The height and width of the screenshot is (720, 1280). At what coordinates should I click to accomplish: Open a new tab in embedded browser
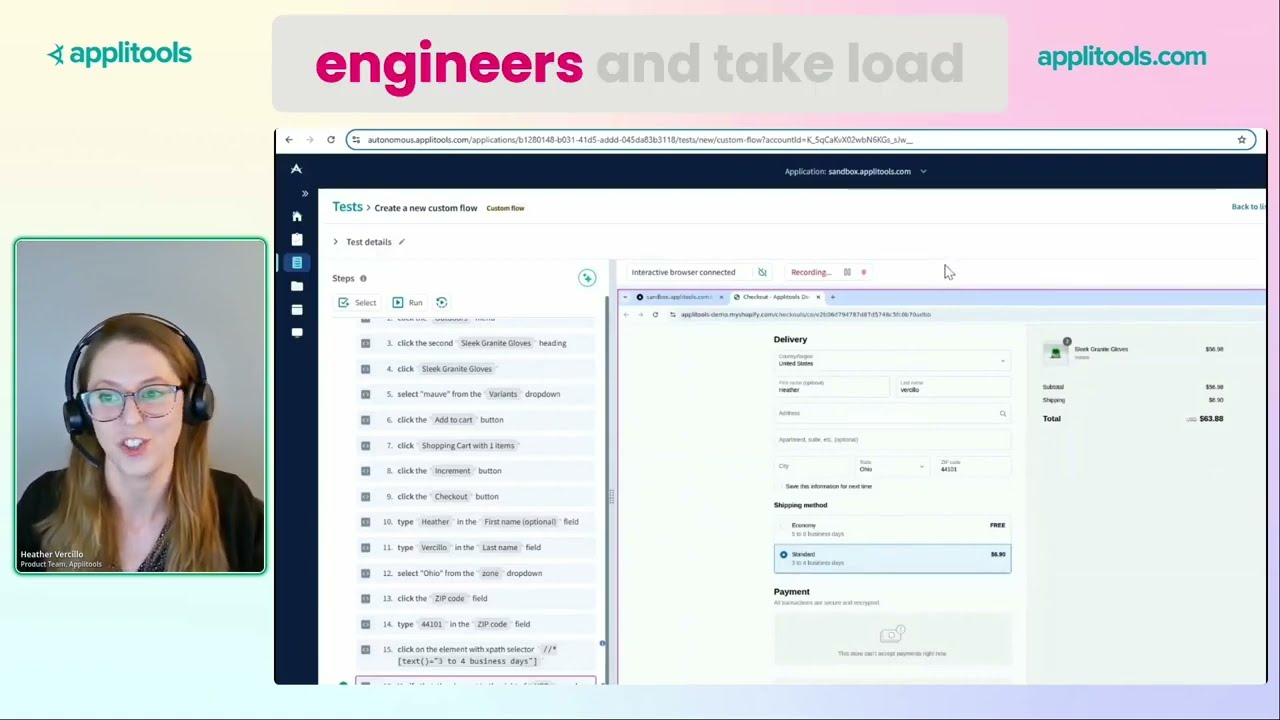coord(833,297)
